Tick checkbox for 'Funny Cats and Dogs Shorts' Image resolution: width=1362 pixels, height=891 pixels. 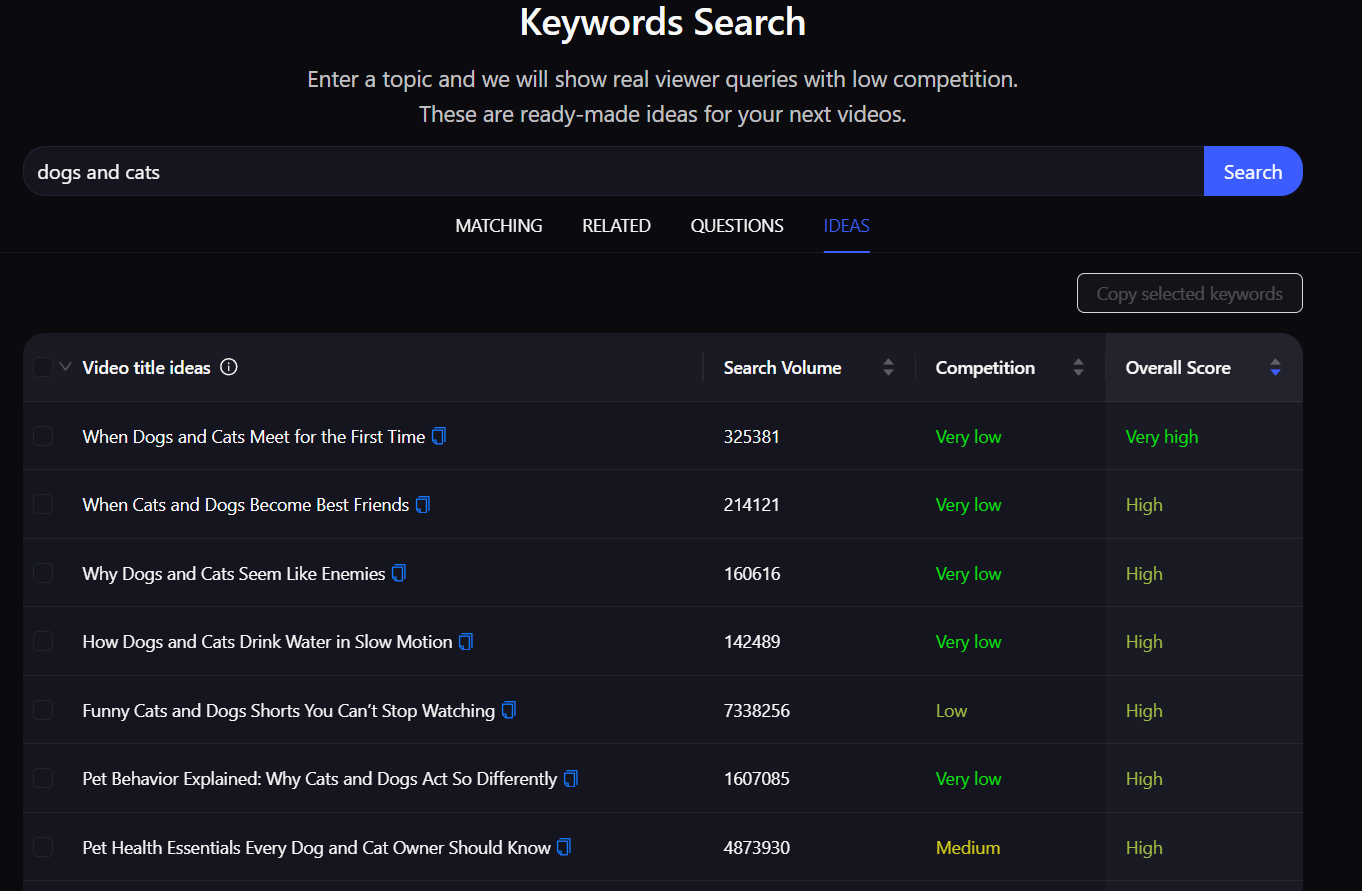pyautogui.click(x=43, y=710)
